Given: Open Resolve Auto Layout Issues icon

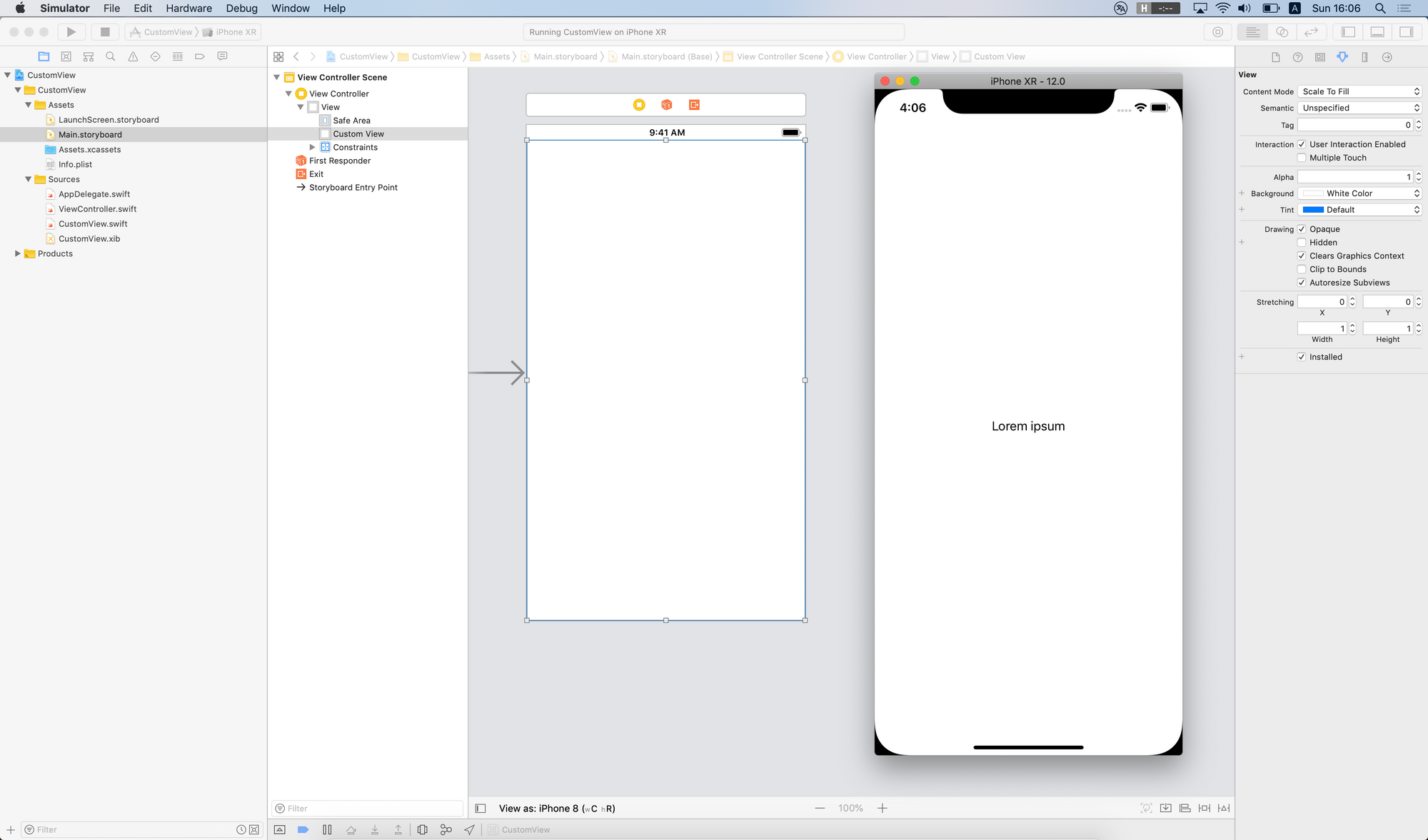Looking at the screenshot, I should 1224,808.
